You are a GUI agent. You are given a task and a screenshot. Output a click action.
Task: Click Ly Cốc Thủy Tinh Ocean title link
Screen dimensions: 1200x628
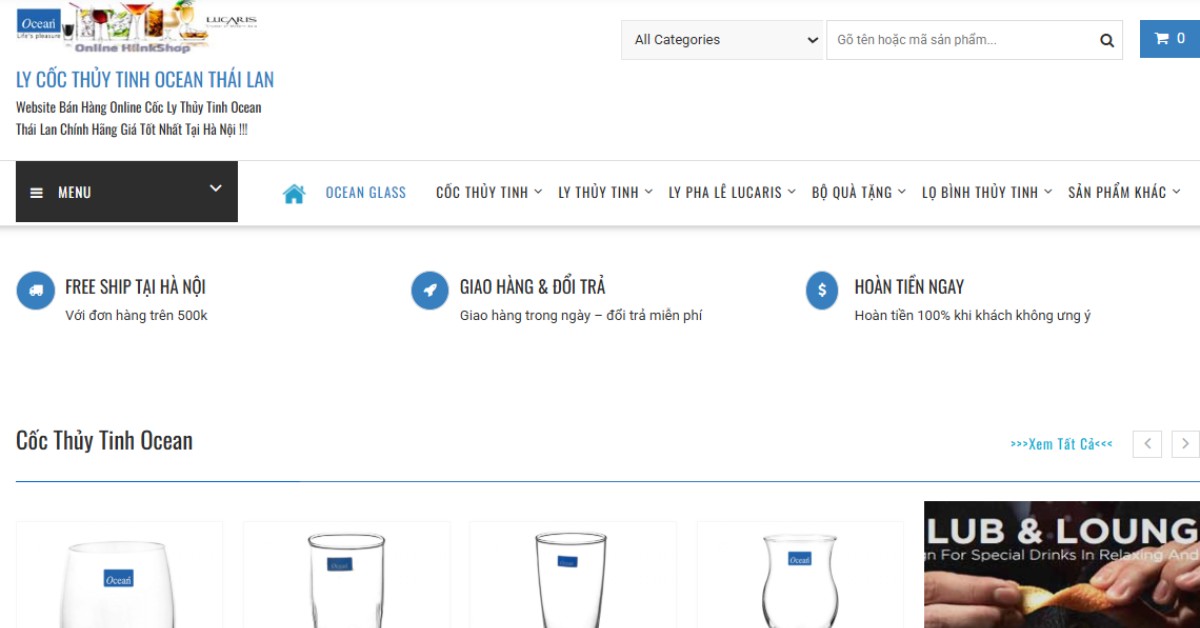[x=145, y=79]
